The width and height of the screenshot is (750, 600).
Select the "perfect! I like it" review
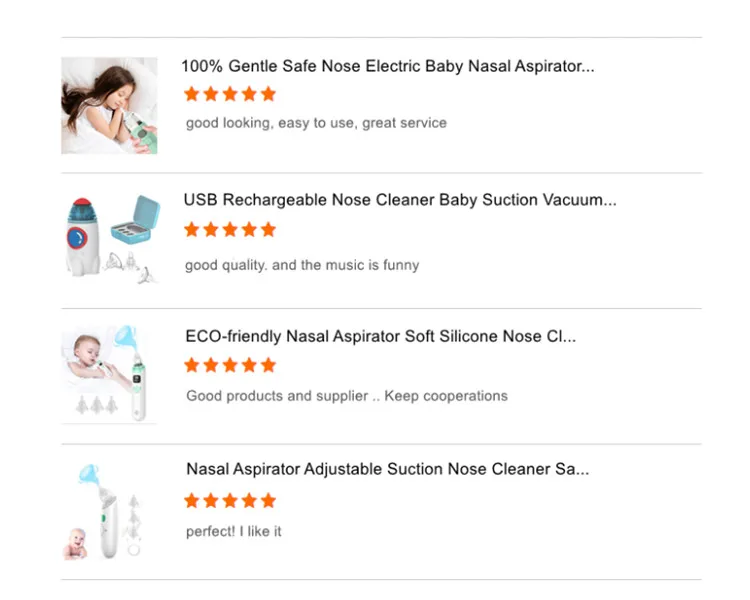coord(234,531)
